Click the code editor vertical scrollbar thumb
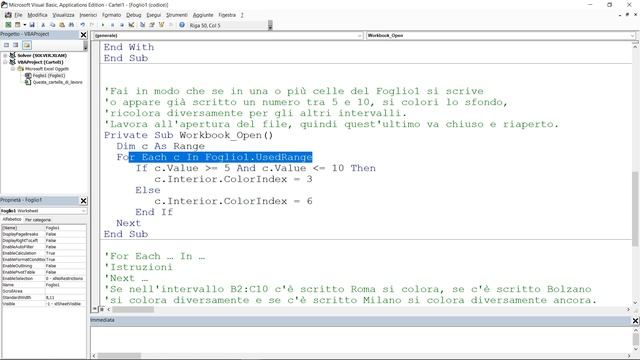This screenshot has height=360, width=640. pyautogui.click(x=635, y=209)
